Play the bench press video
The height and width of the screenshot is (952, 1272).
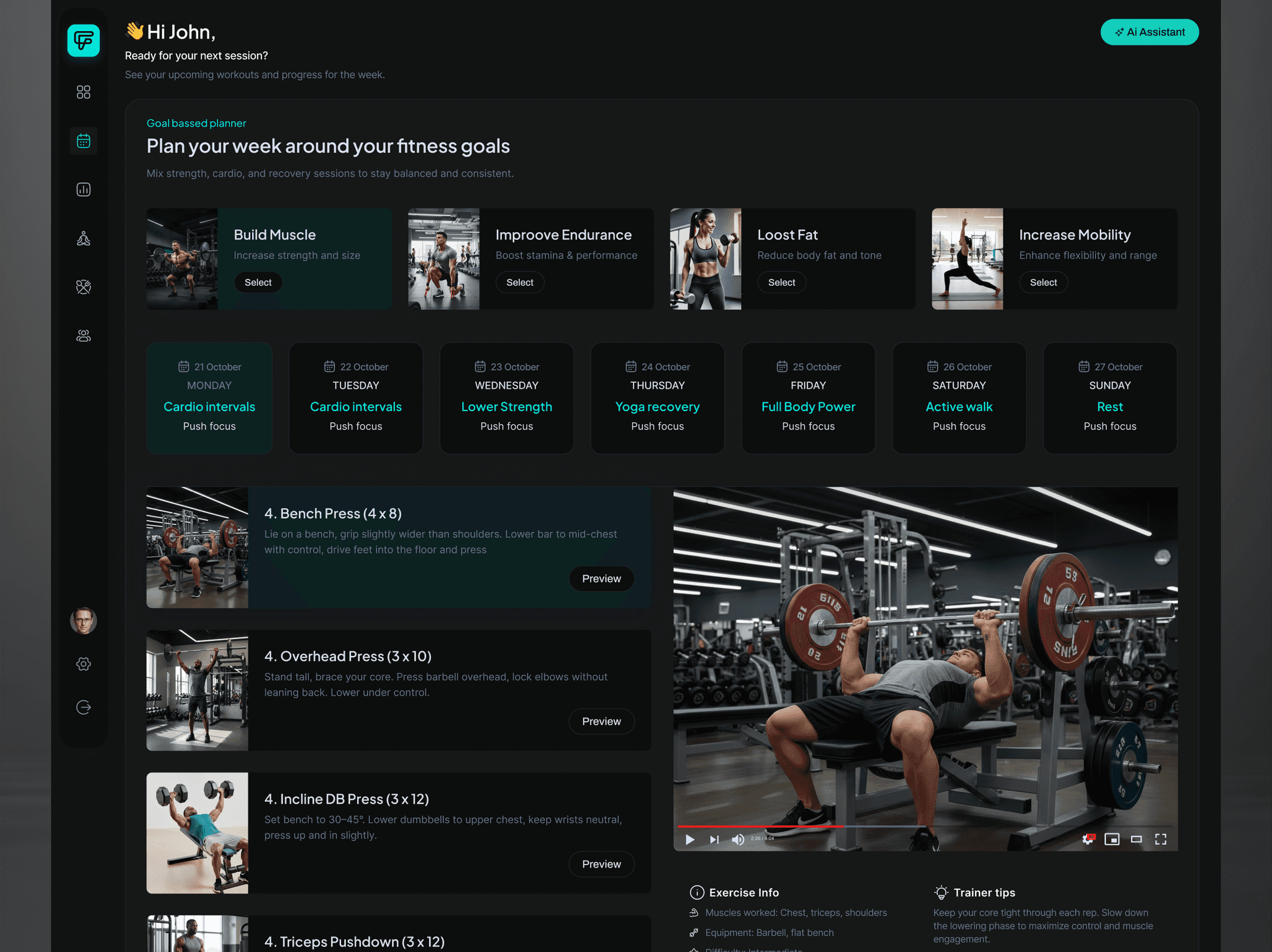pos(690,840)
